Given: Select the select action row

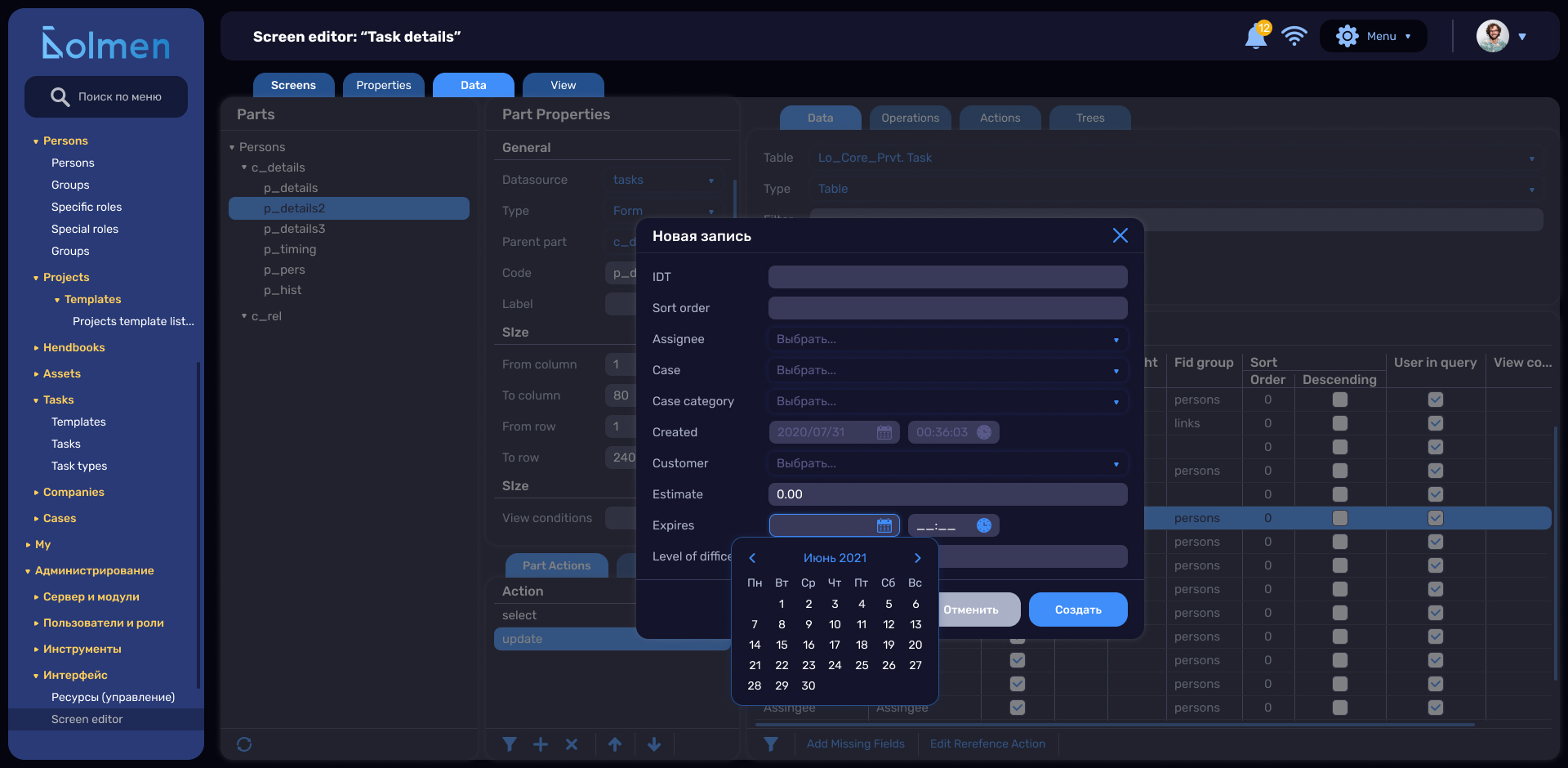Looking at the screenshot, I should 565,615.
